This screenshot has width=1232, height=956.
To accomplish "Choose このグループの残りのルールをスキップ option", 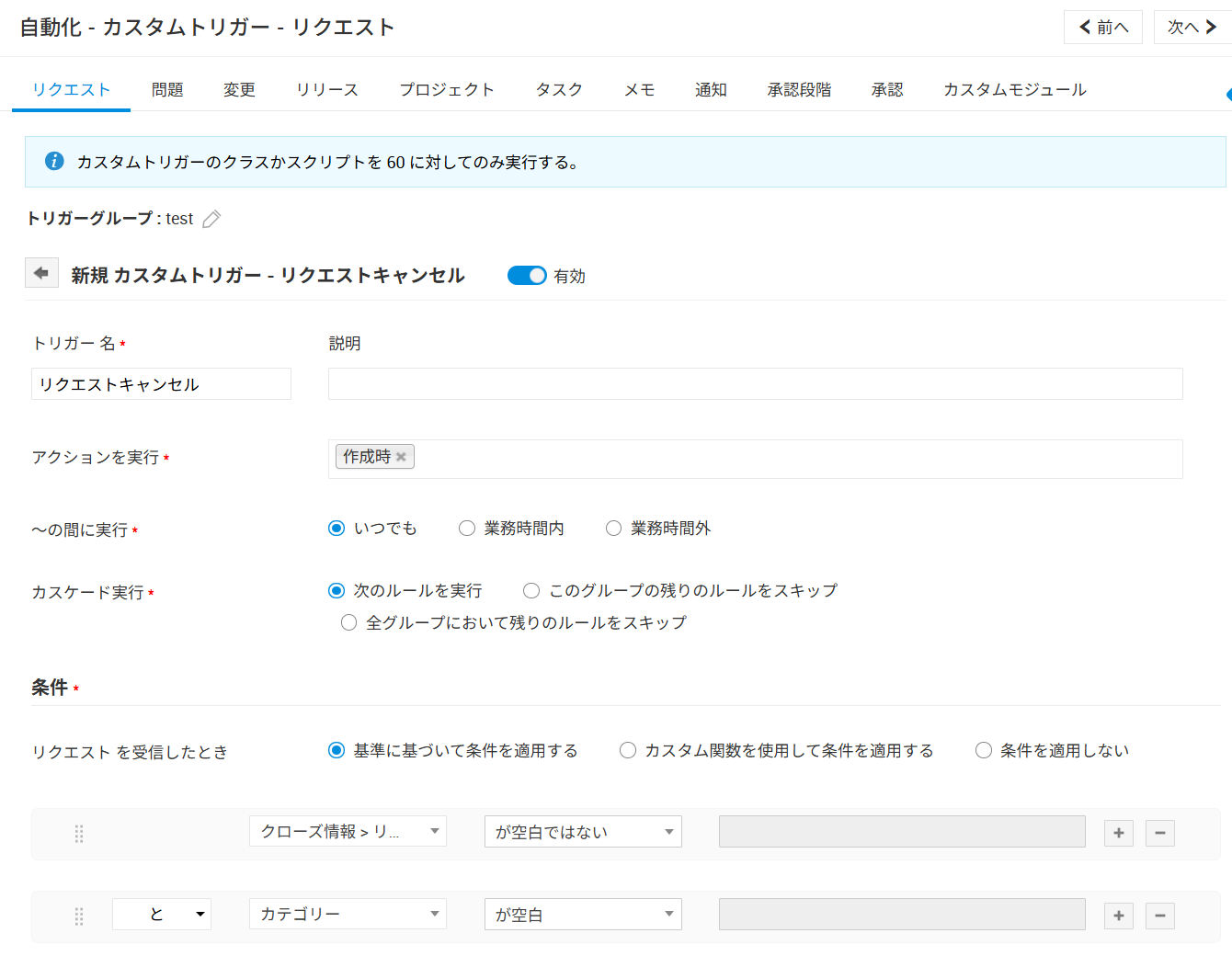I will point(531,590).
